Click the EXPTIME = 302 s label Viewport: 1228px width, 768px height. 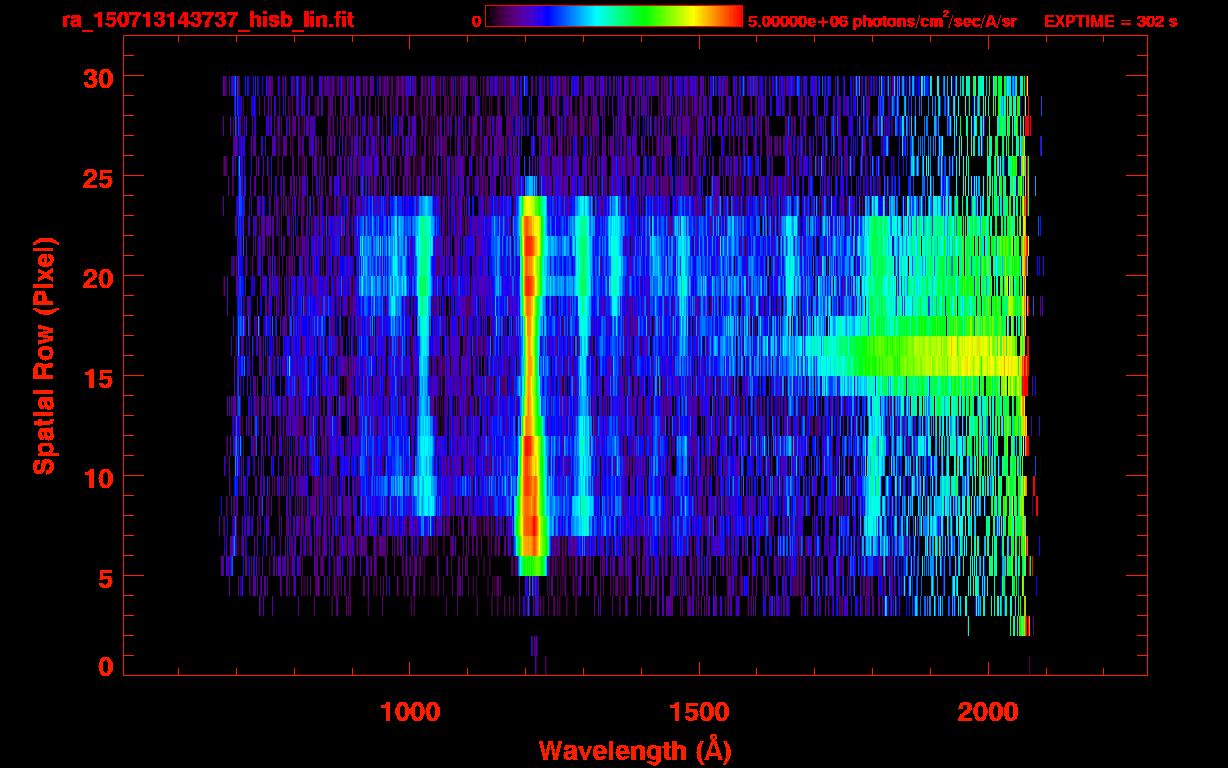click(x=1110, y=21)
